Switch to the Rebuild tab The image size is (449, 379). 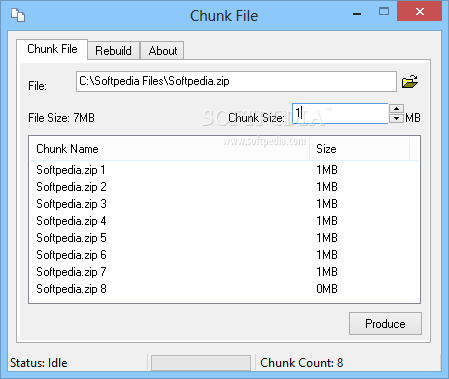click(113, 51)
